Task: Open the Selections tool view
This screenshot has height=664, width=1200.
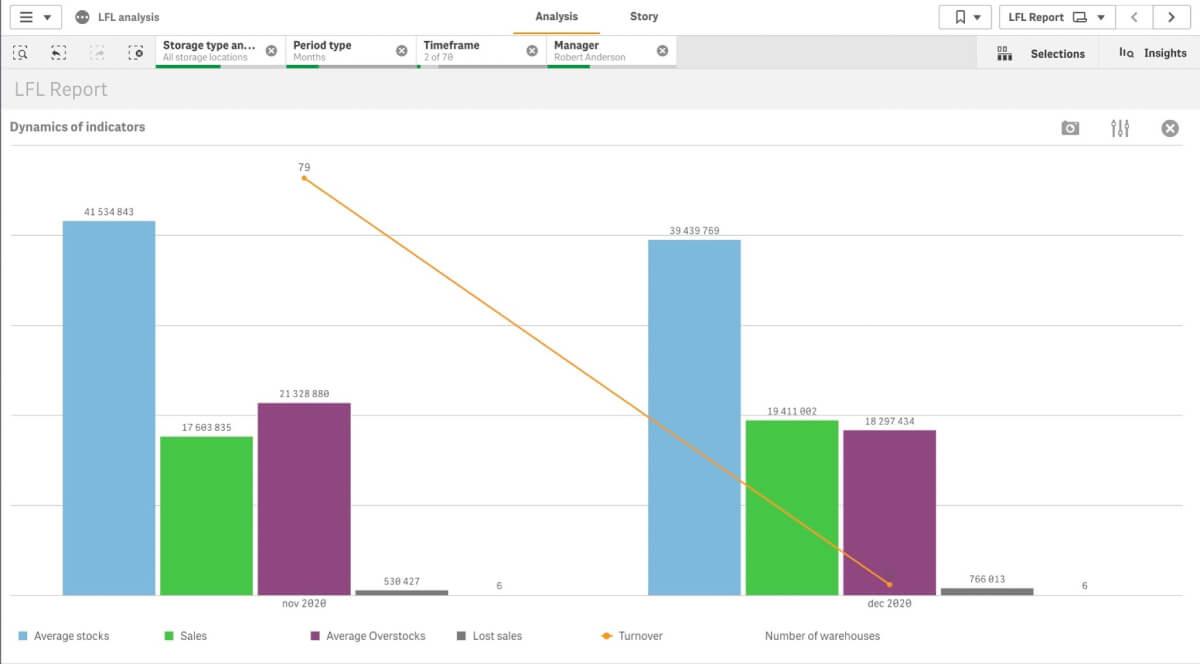Action: pos(1043,53)
